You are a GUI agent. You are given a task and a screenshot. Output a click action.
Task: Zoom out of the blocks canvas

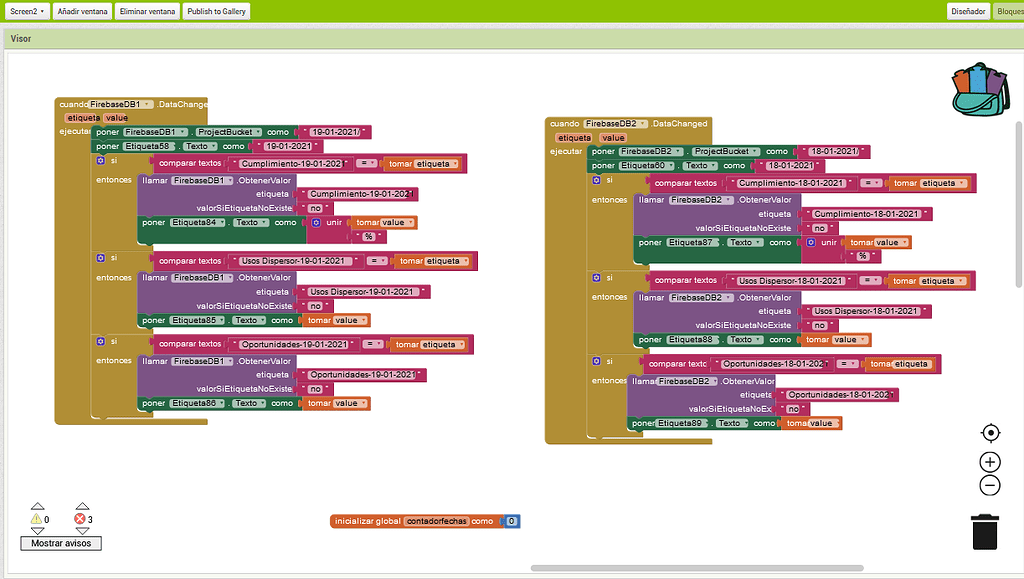pyautogui.click(x=989, y=485)
